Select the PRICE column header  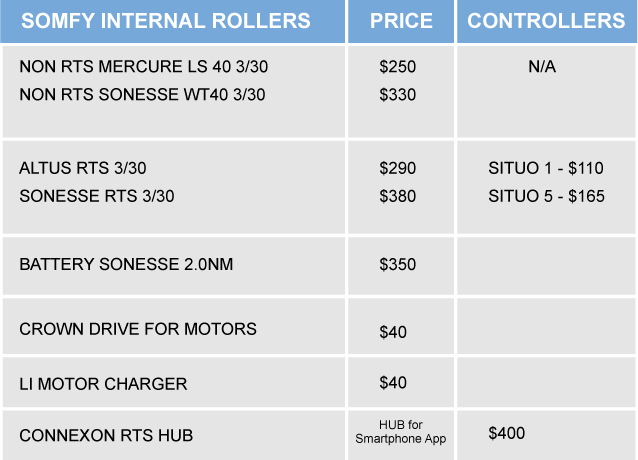pyautogui.click(x=401, y=21)
